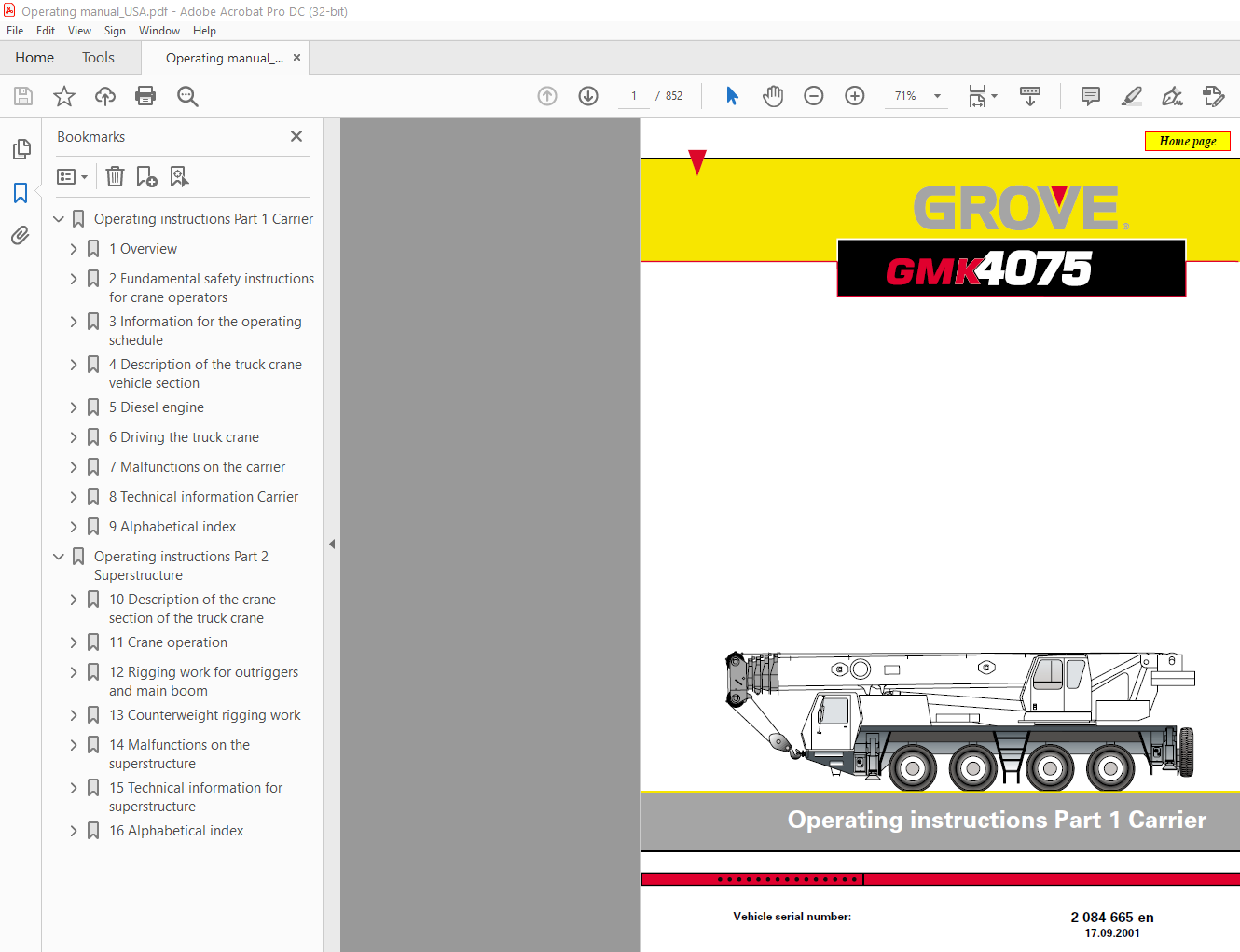Switch to the Home tab
This screenshot has width=1240, height=952.
point(34,58)
